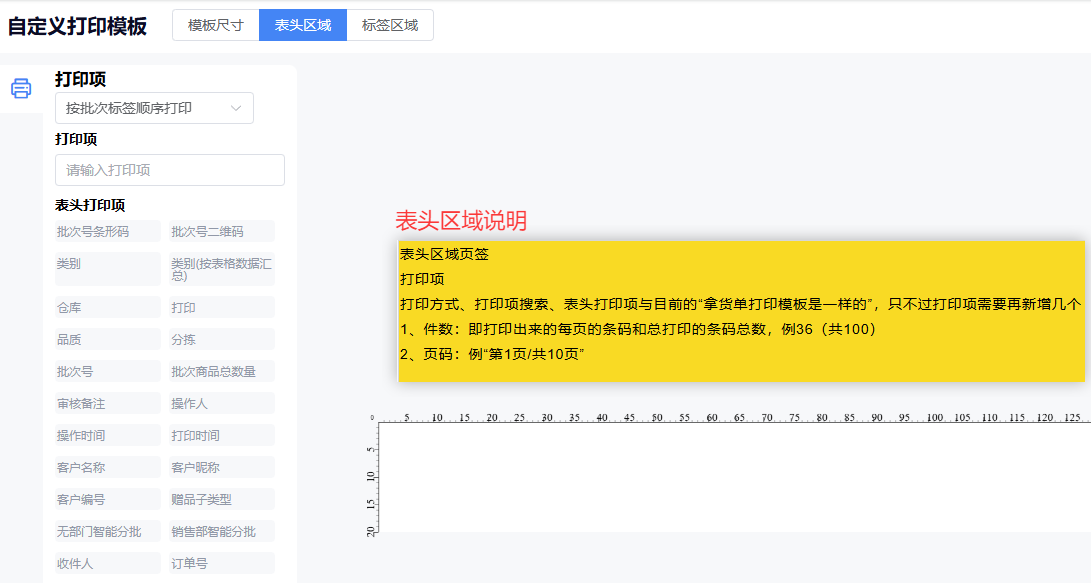Open the 标签区域 tab

pos(390,25)
